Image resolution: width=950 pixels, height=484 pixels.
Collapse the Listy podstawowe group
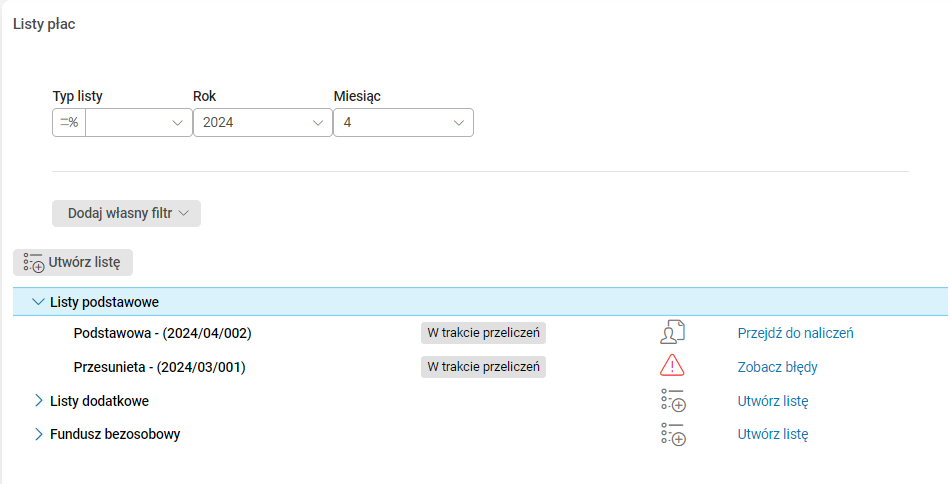(x=38, y=301)
